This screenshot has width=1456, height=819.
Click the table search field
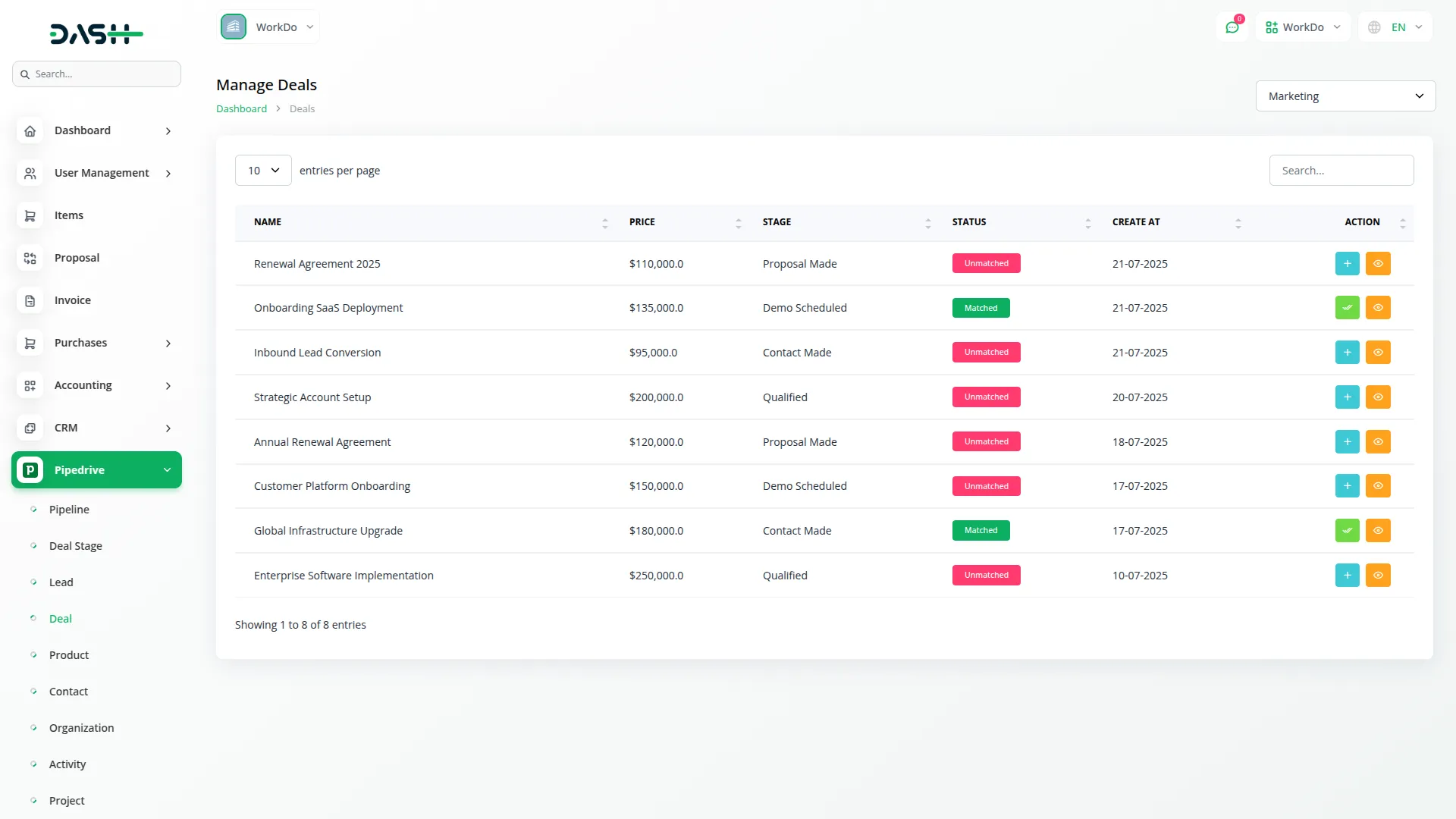click(x=1341, y=170)
